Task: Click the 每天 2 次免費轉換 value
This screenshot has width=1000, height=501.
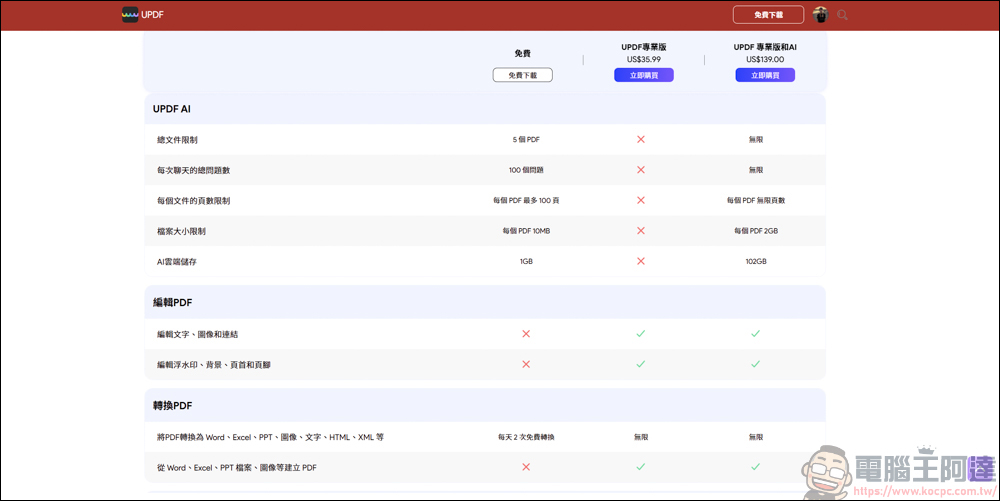Action: (526, 437)
